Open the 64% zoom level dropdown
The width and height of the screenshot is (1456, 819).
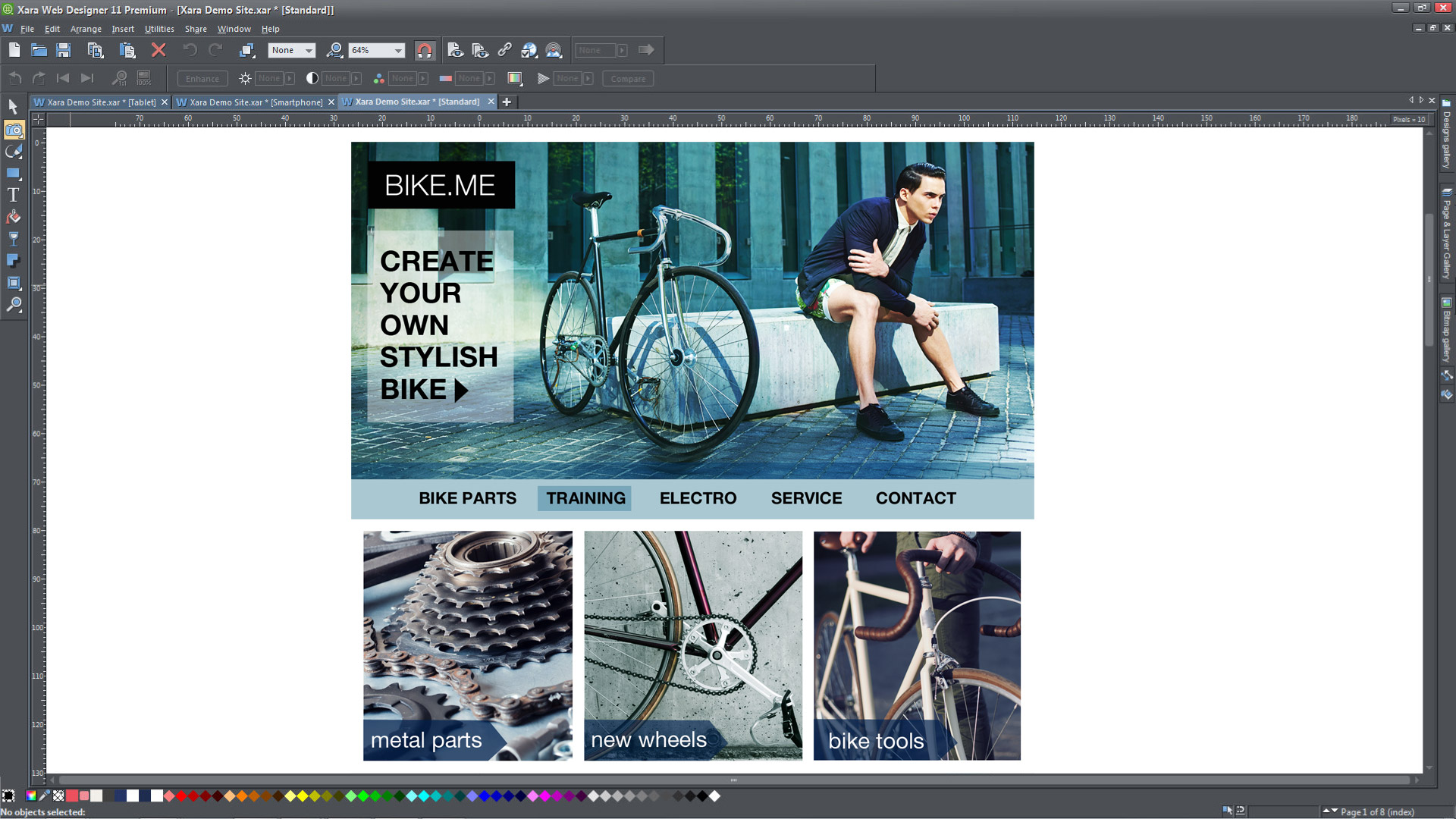400,50
